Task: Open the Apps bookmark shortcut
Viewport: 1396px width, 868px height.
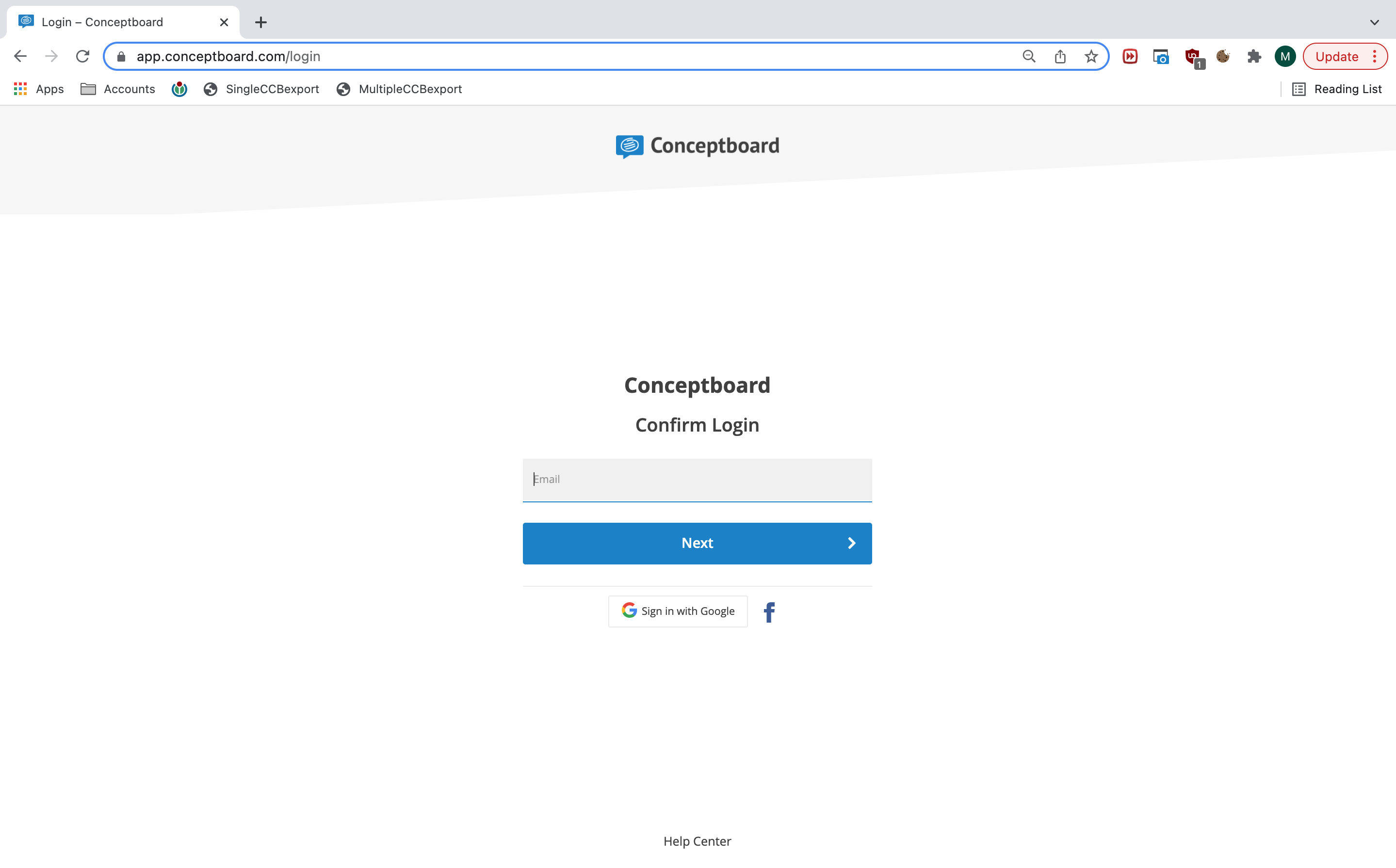Action: coord(39,89)
